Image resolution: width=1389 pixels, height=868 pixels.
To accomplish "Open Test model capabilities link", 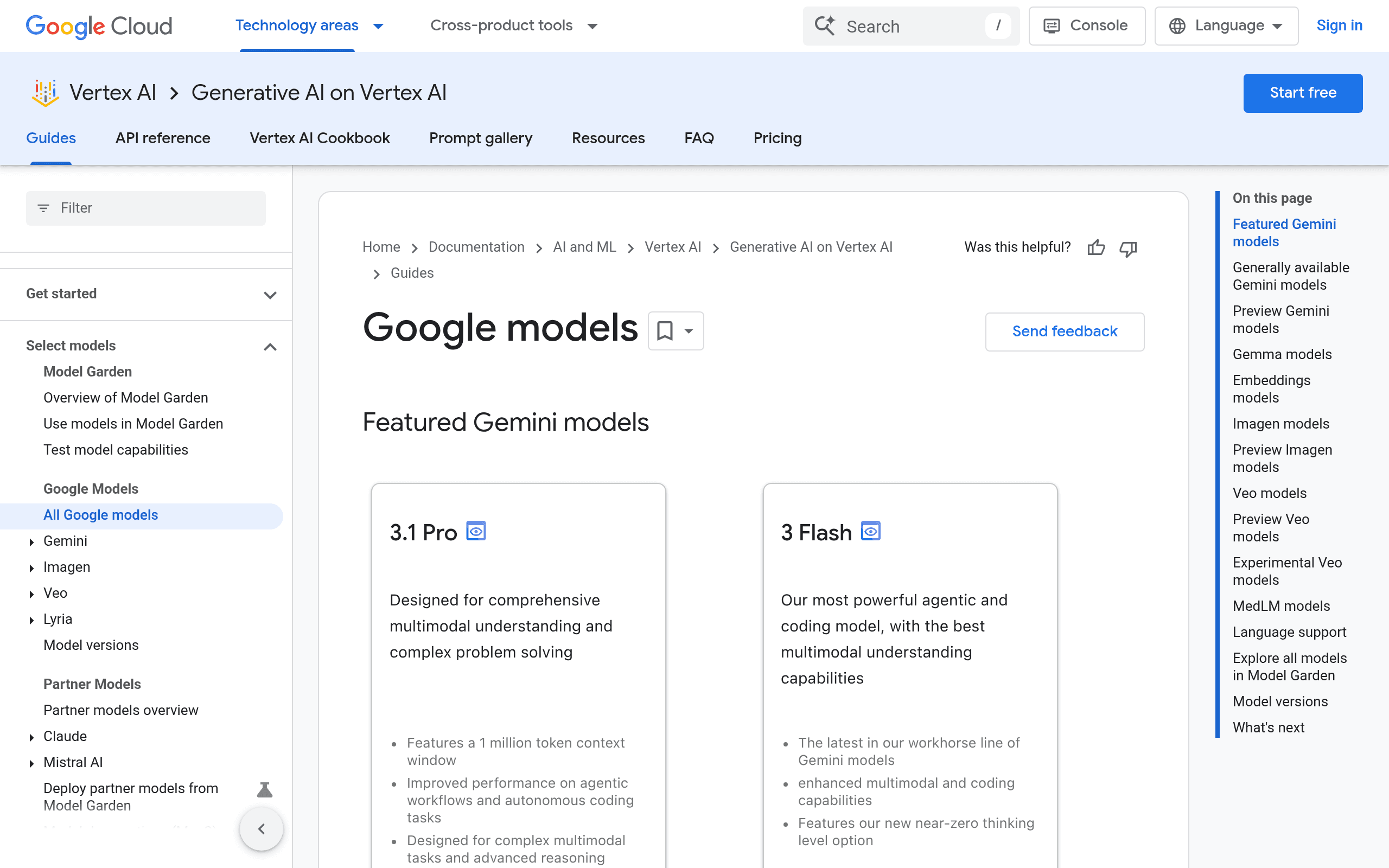I will [x=116, y=450].
